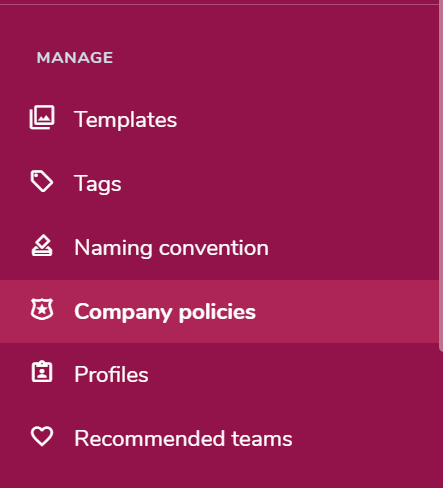Click the Templates image-stack icon

(x=42, y=117)
